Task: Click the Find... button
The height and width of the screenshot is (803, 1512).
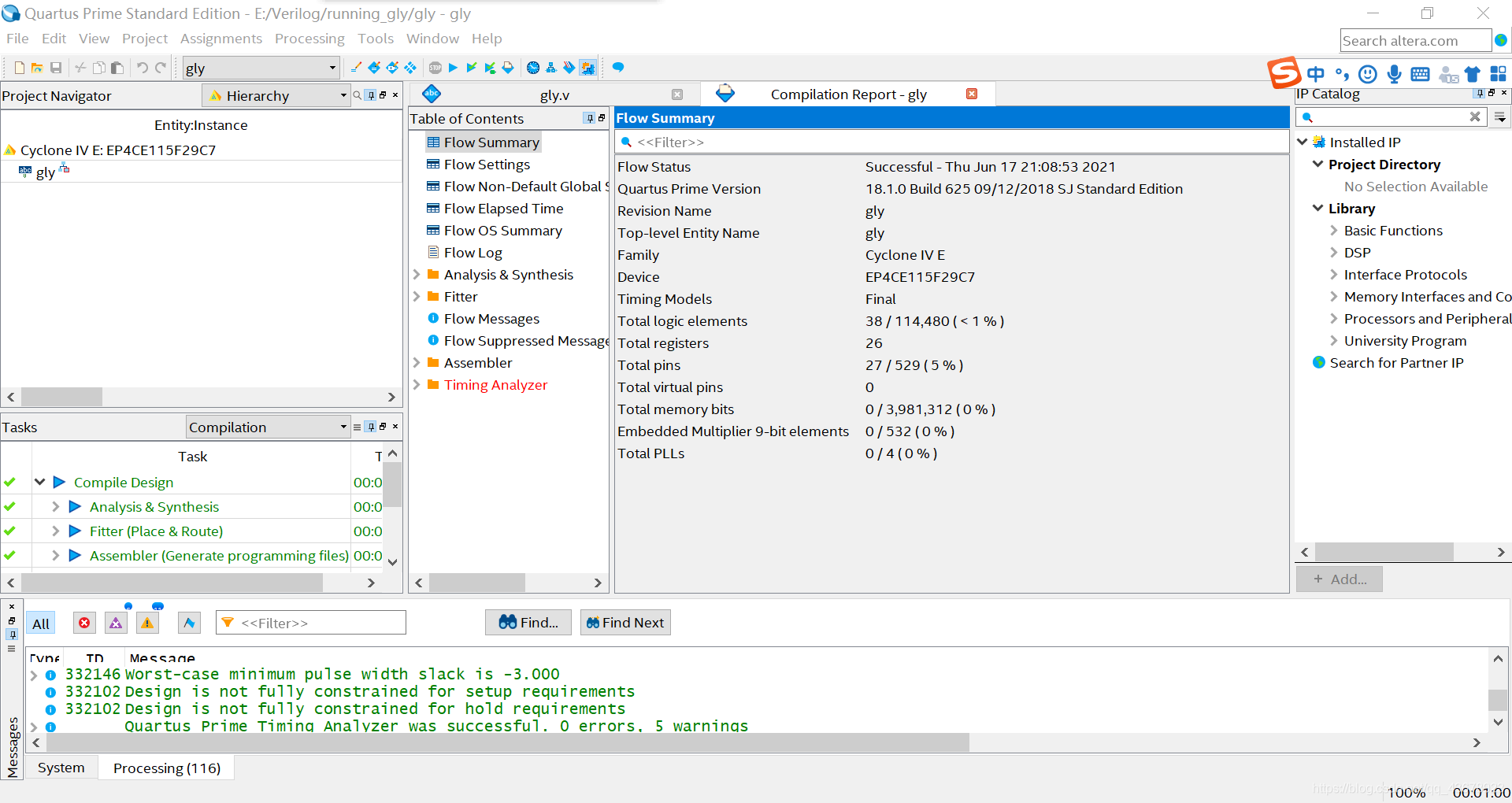Action: click(528, 623)
